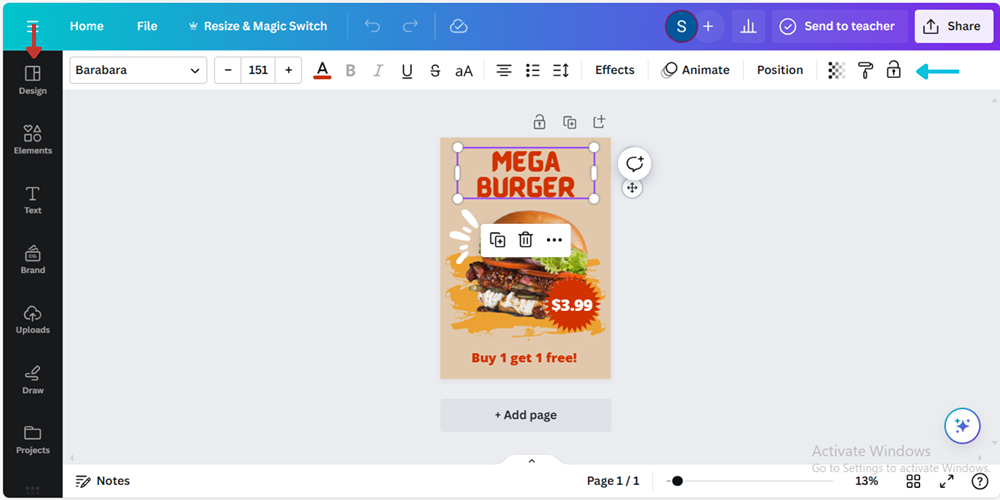Click + Add page button
This screenshot has height=500, width=1000.
(526, 415)
